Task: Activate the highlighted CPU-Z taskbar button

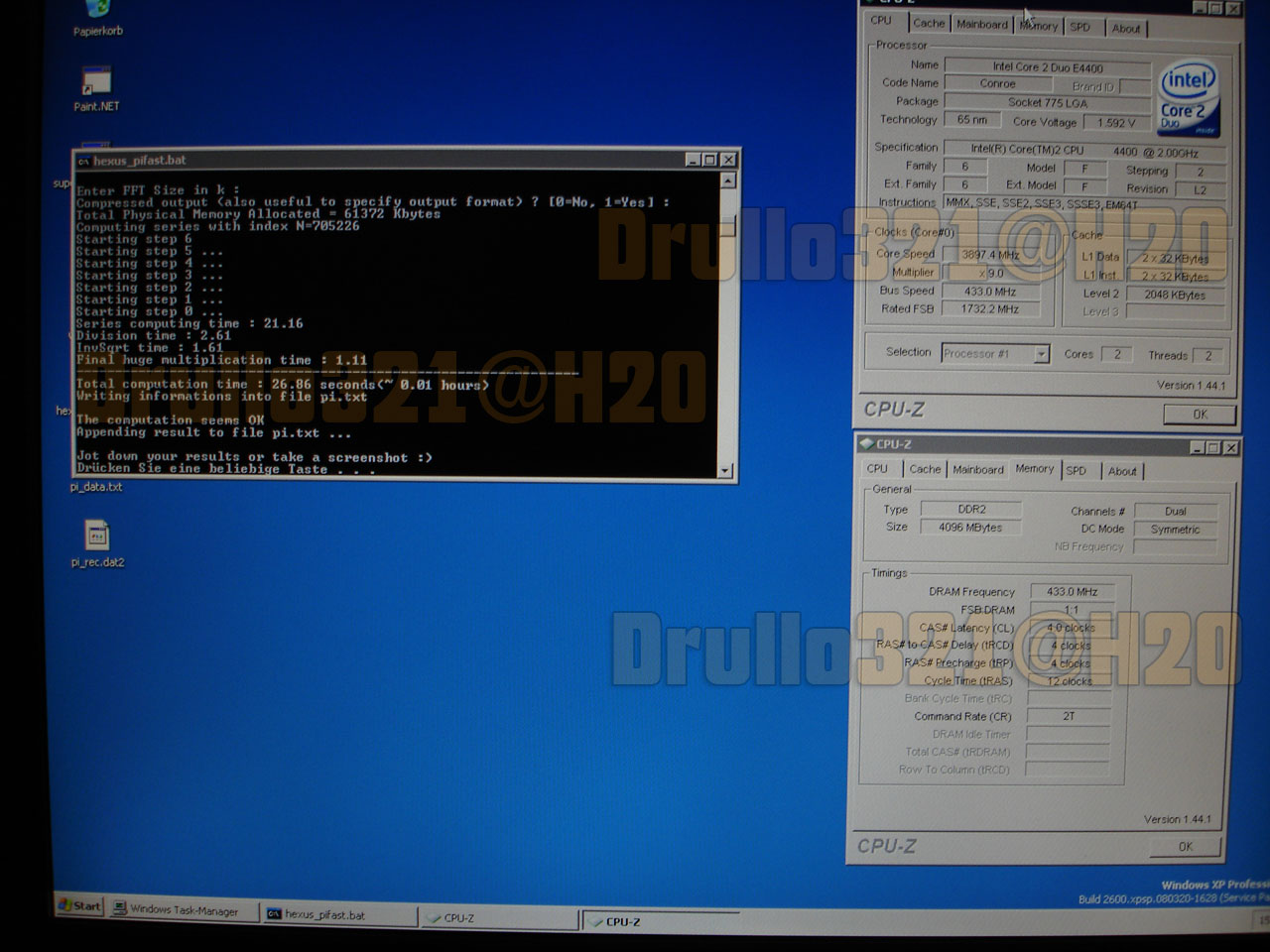Action: [660, 921]
